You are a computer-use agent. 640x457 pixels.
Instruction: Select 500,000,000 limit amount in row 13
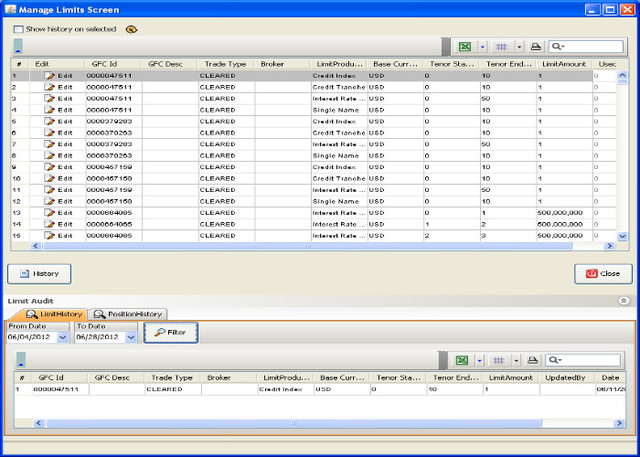click(564, 213)
